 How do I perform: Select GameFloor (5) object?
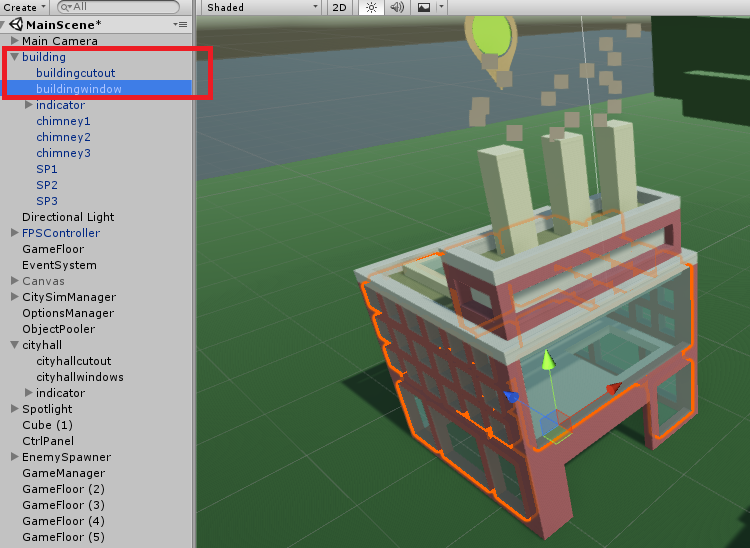tap(63, 537)
